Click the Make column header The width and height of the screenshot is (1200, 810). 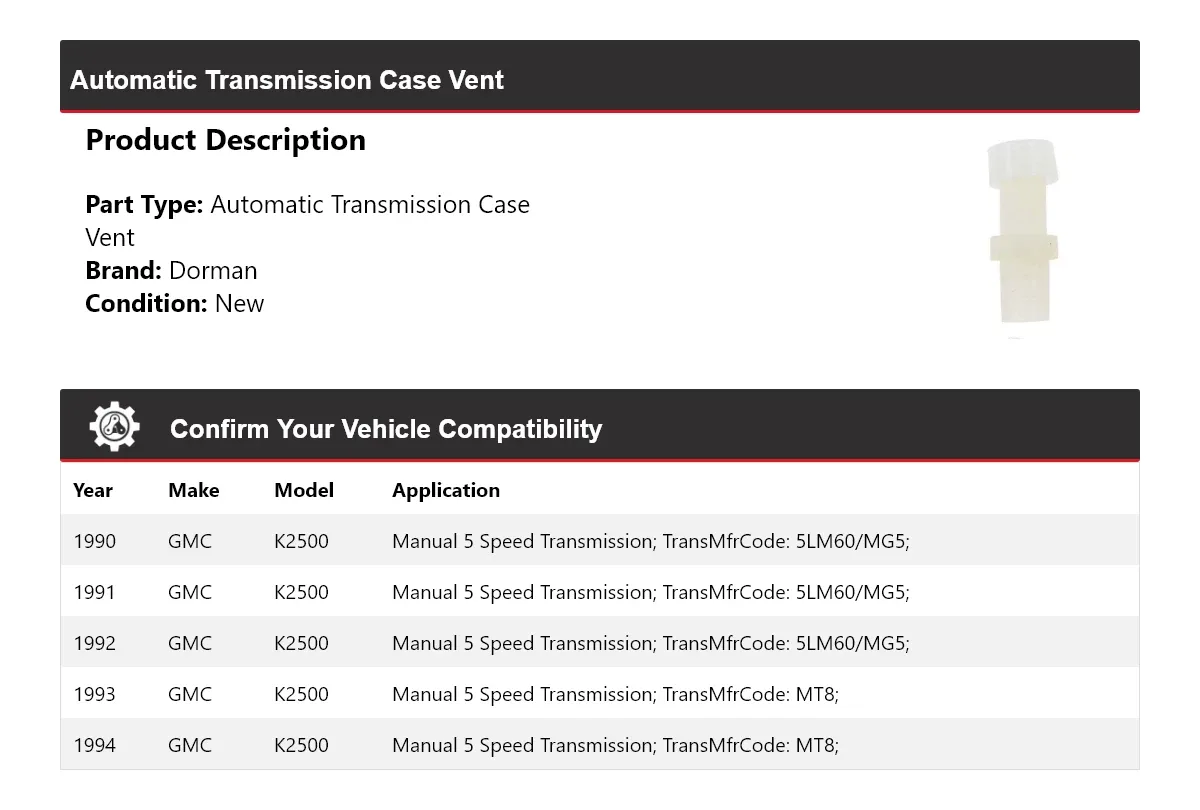[194, 490]
